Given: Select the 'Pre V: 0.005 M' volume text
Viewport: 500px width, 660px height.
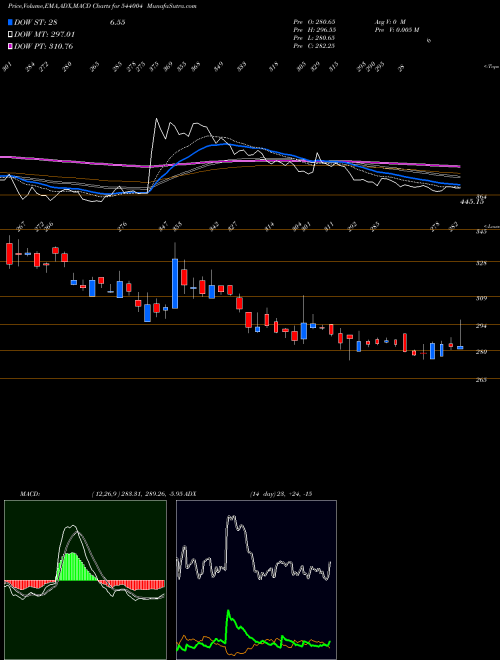Looking at the screenshot, I should pos(397,30).
